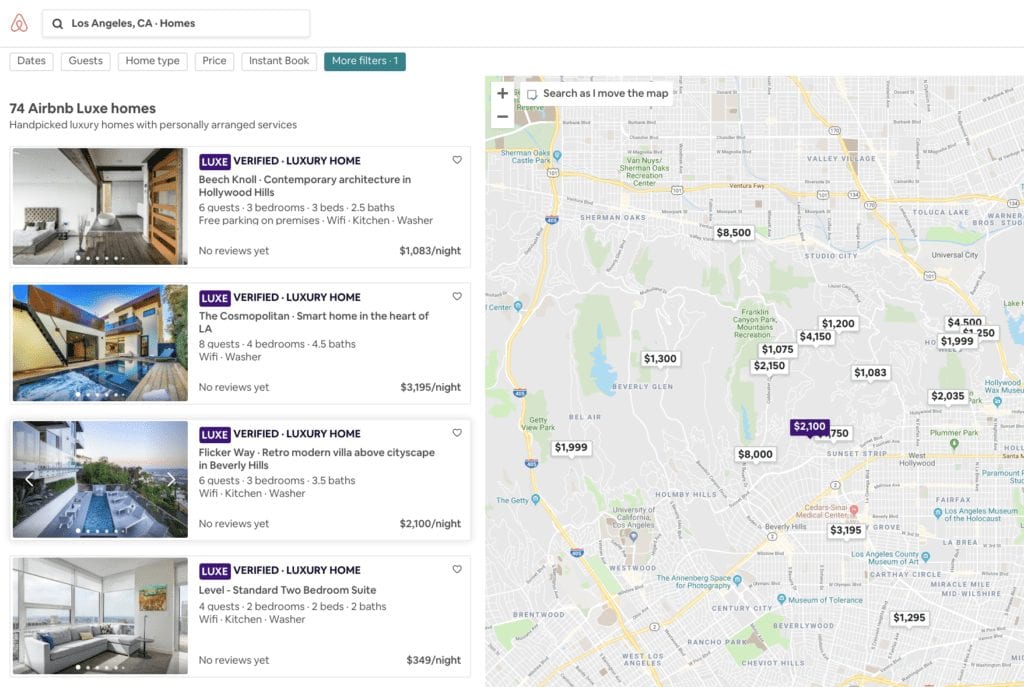Click the Airbnb logo icon

(x=19, y=23)
